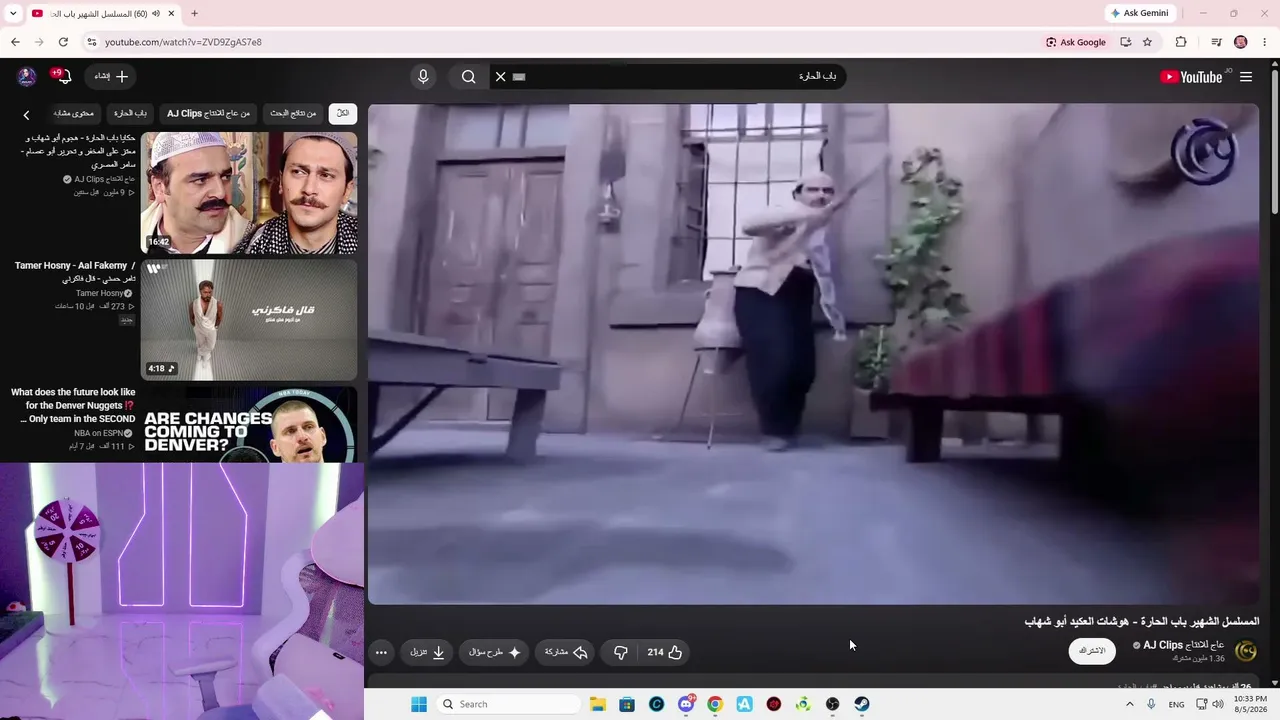1280x720 pixels.
Task: Open a new browser tab
Action: (194, 13)
